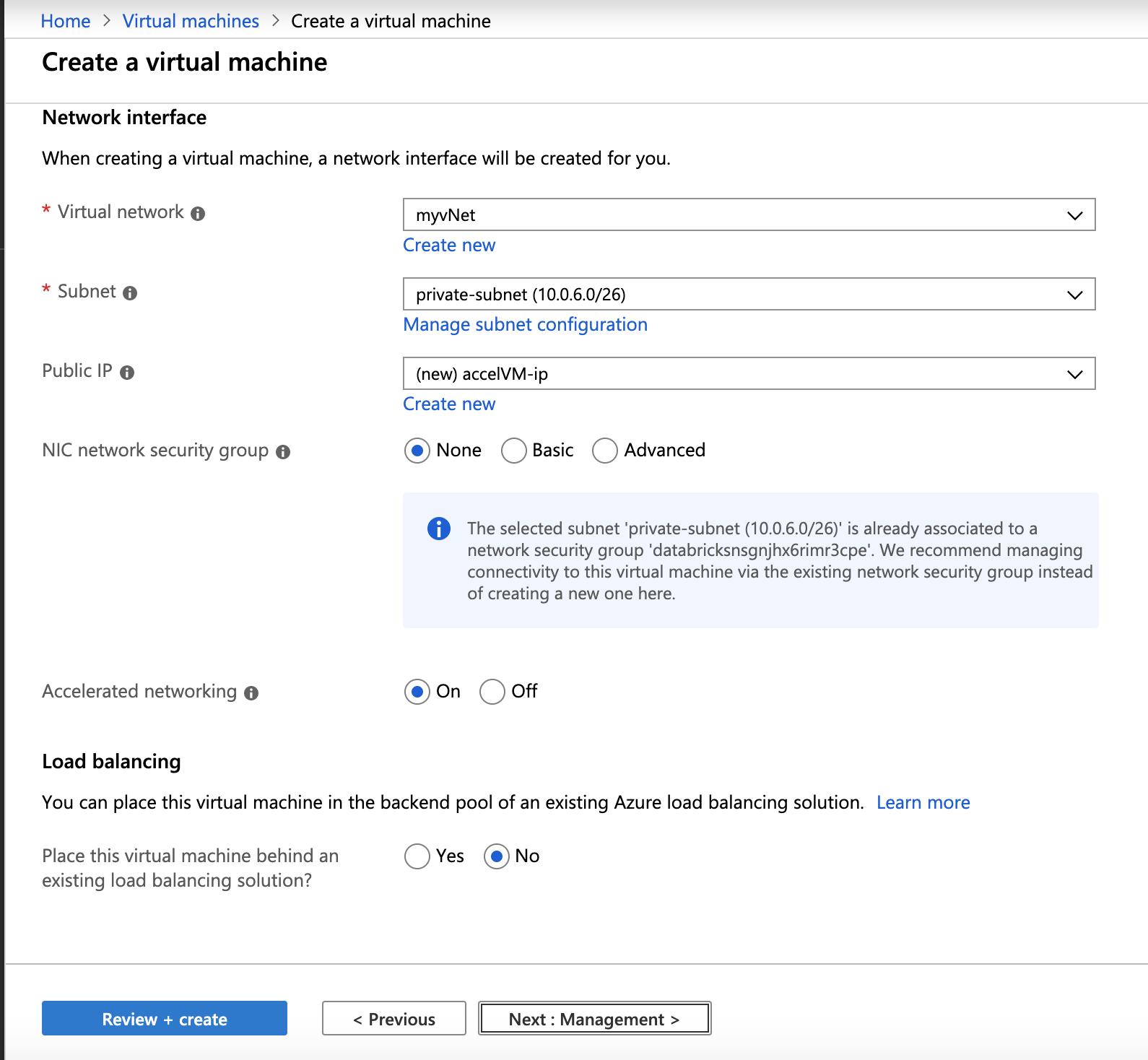Select None for NIC network security group
The image size is (1148, 1060).
point(417,451)
